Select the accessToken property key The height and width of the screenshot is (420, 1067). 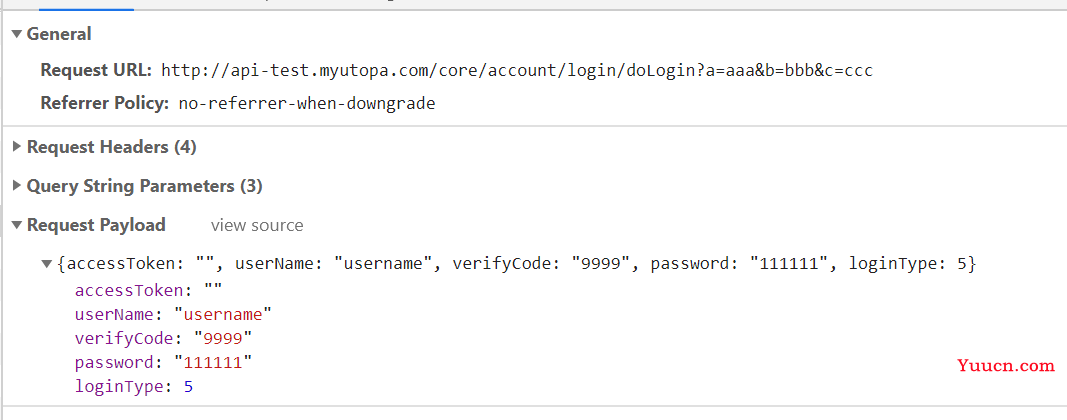click(x=129, y=291)
